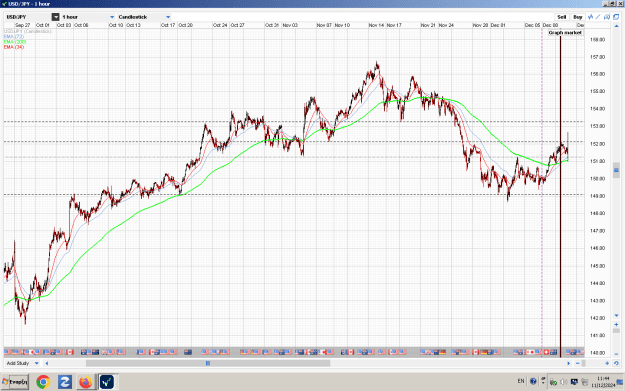Click the price axis scroll down arrow

pyautogui.click(x=616, y=316)
